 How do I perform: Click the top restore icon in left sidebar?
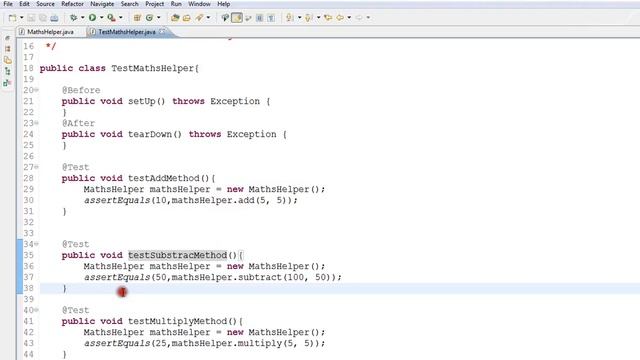pyautogui.click(x=7, y=38)
